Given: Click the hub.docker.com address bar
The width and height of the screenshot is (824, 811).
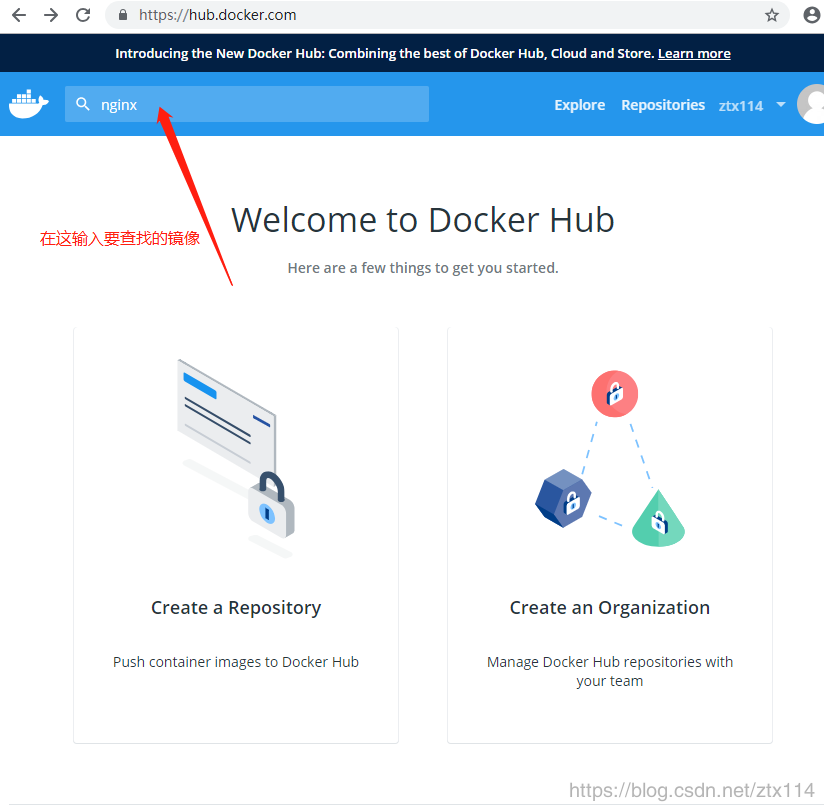Looking at the screenshot, I should tap(447, 15).
